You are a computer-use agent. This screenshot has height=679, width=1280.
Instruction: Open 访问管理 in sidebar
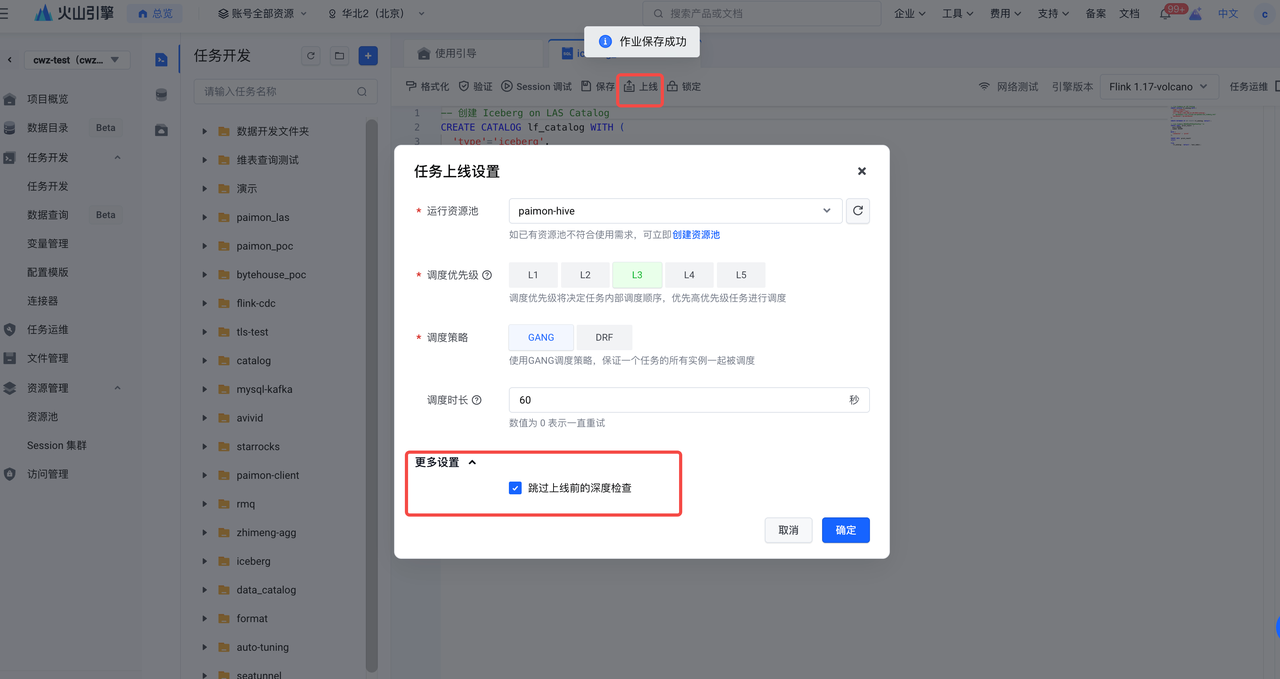(x=48, y=474)
